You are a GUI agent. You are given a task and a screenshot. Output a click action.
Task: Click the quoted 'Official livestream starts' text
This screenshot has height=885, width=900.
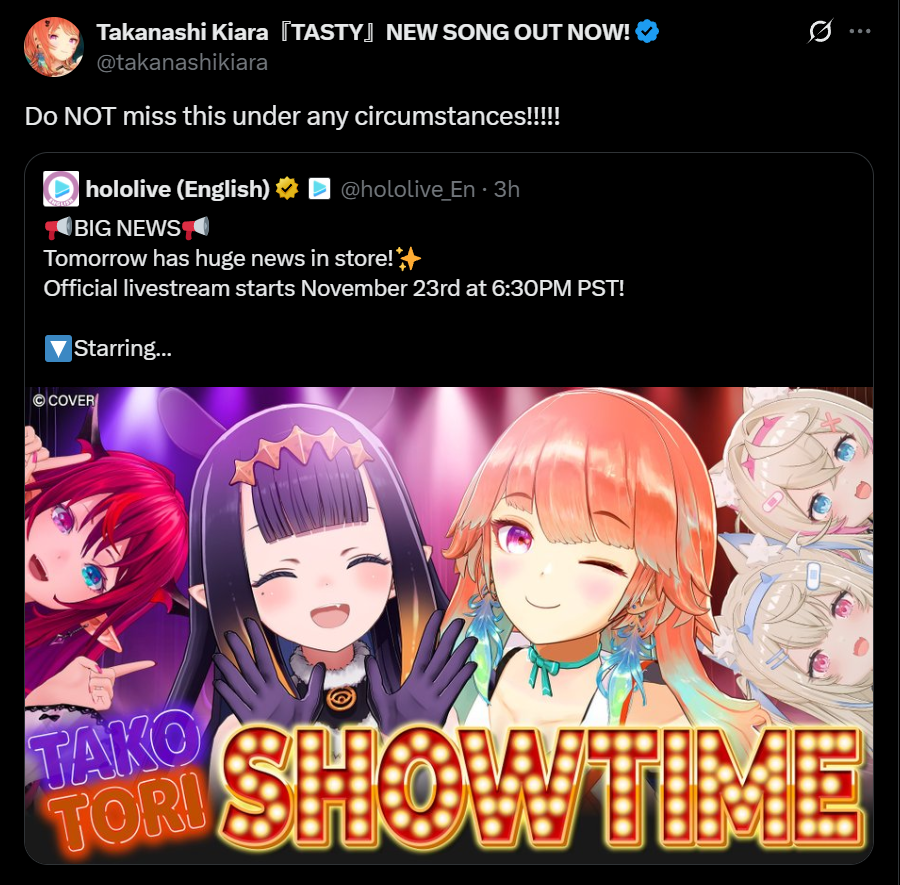[333, 288]
